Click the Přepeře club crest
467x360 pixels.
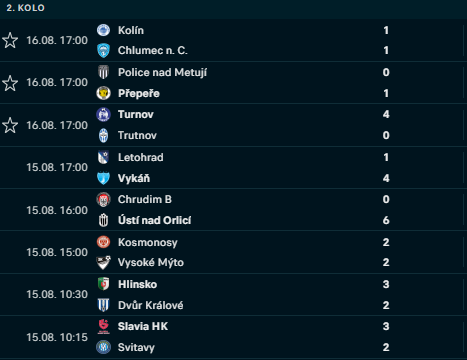[103, 93]
